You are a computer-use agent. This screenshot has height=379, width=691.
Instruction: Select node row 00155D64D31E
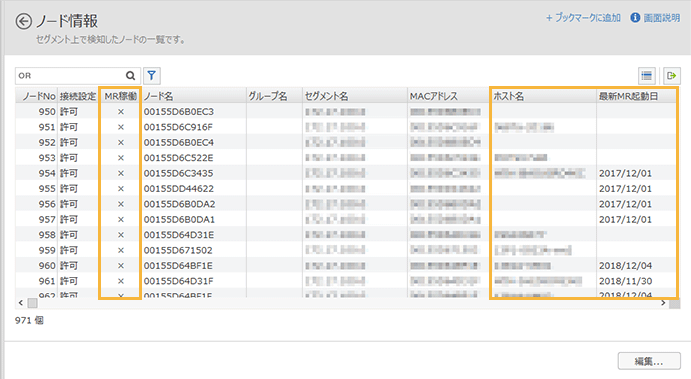pos(346,235)
